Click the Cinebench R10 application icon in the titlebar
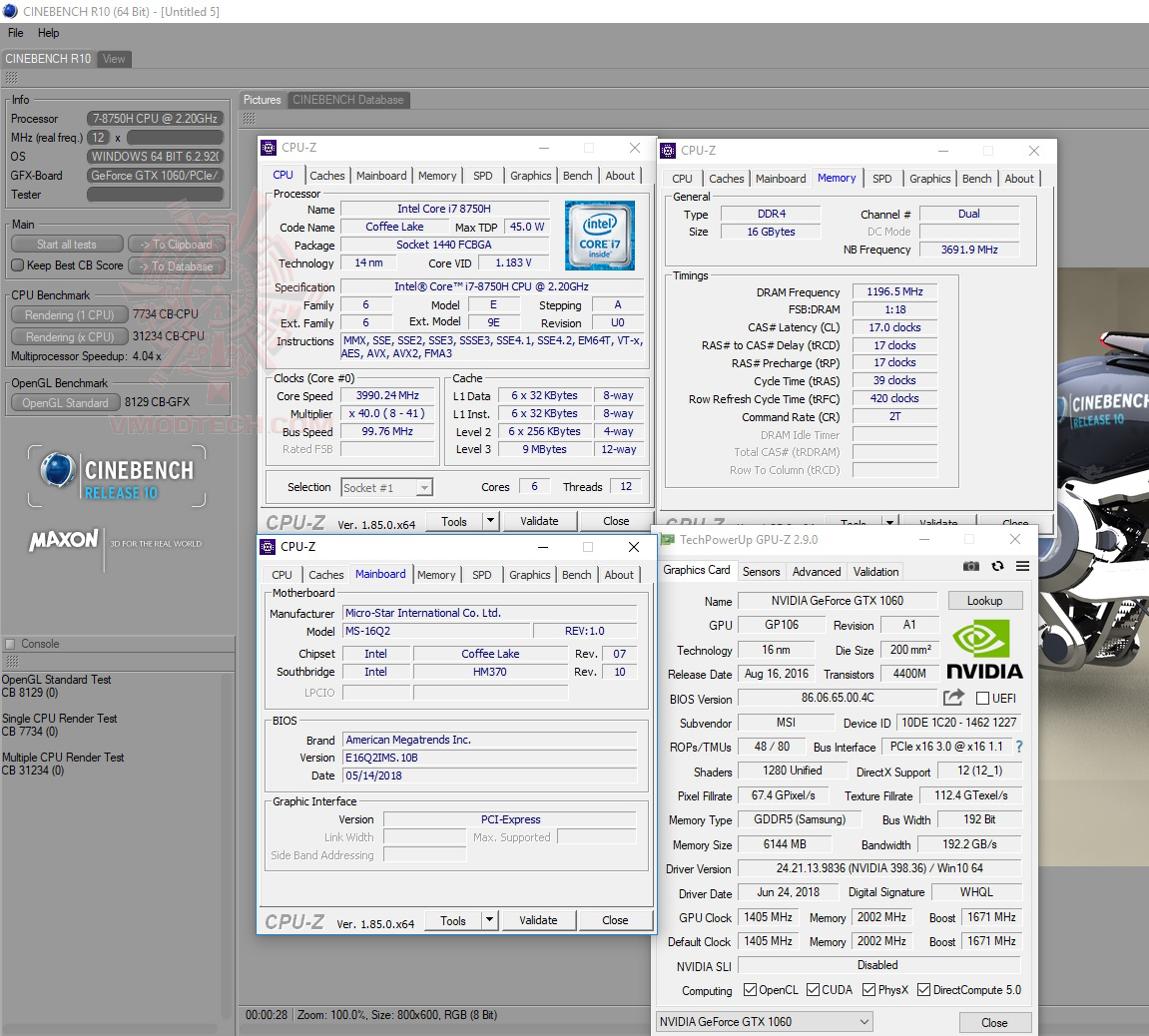 tap(10, 10)
